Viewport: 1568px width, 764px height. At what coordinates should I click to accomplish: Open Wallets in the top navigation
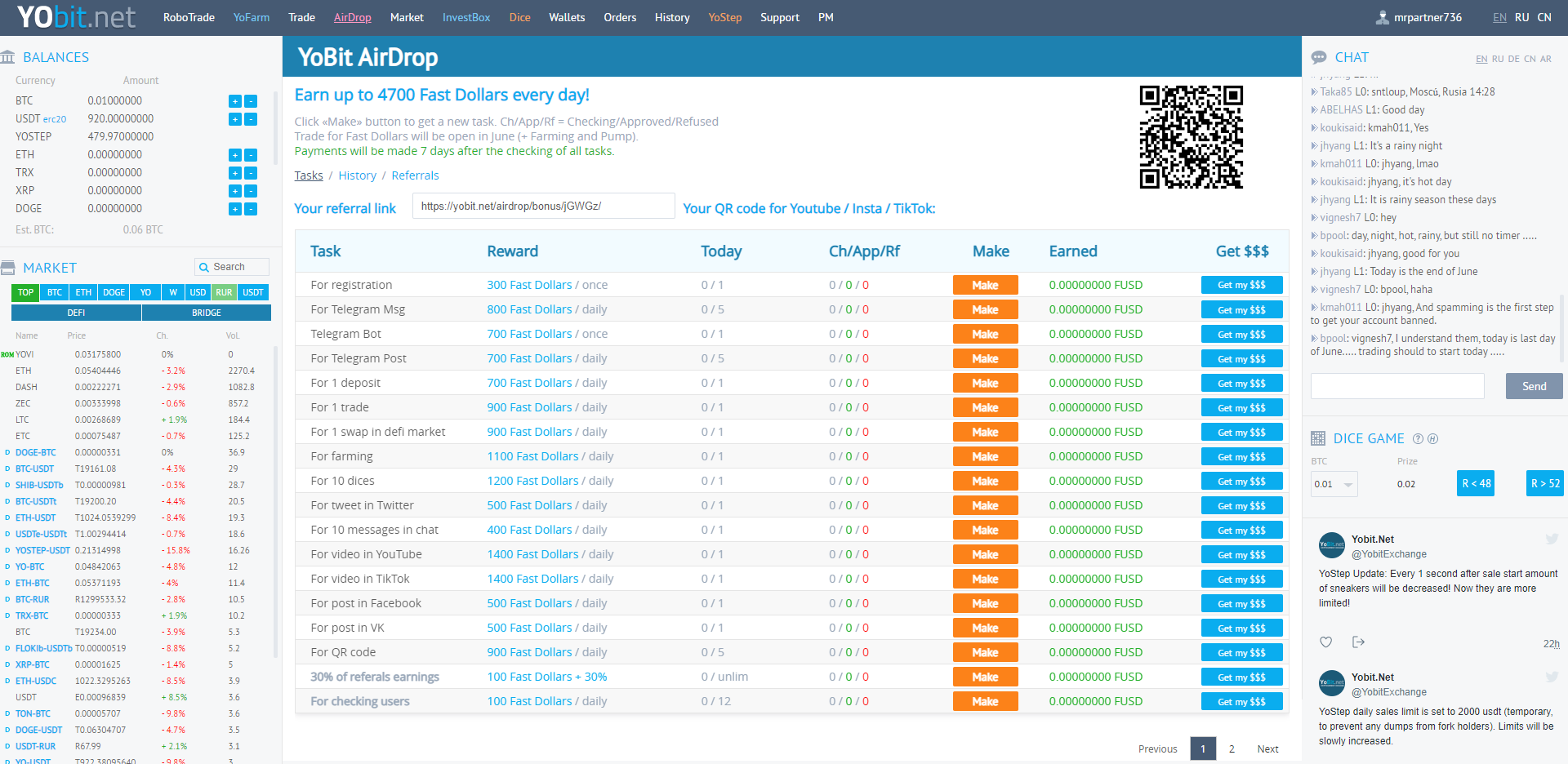[x=567, y=17]
